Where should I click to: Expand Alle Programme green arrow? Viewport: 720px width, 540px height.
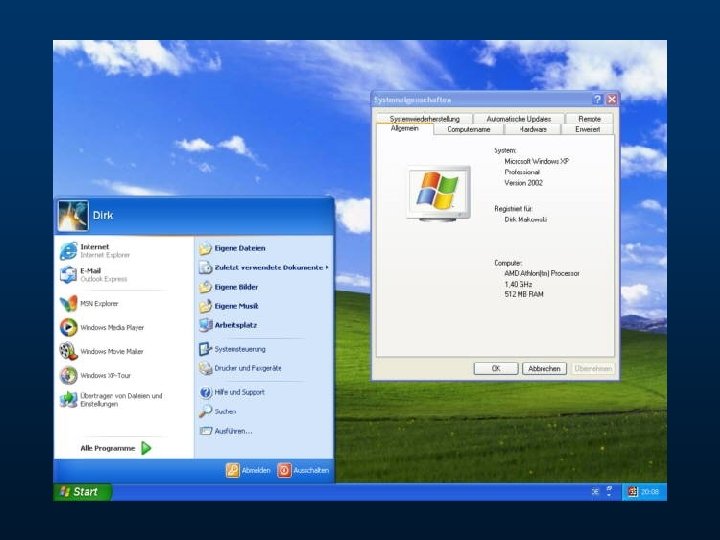tap(146, 448)
